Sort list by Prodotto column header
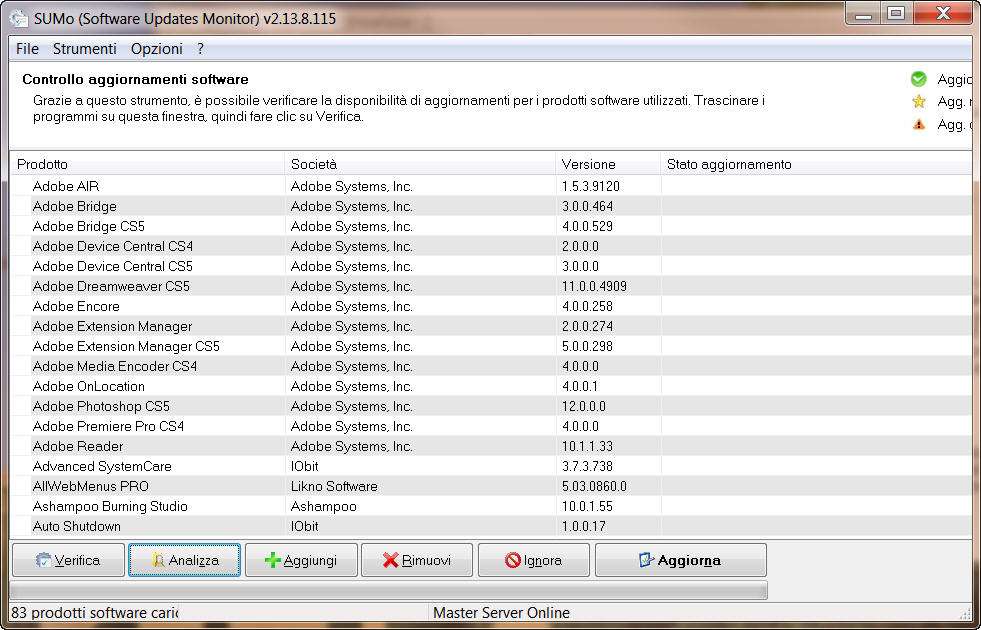Screen dimensions: 981x630 coord(148,165)
